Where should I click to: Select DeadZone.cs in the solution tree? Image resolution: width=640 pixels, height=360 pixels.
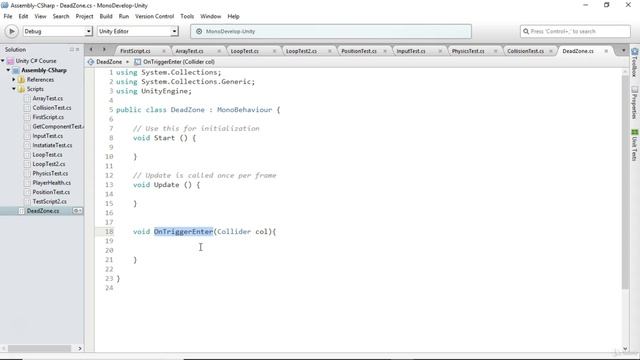[42, 211]
